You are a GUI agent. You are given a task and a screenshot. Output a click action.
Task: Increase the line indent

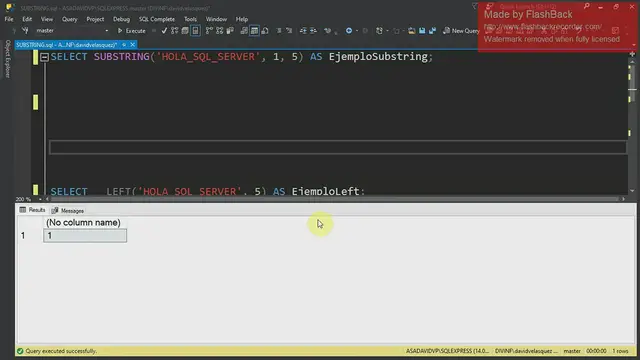pos(313,31)
